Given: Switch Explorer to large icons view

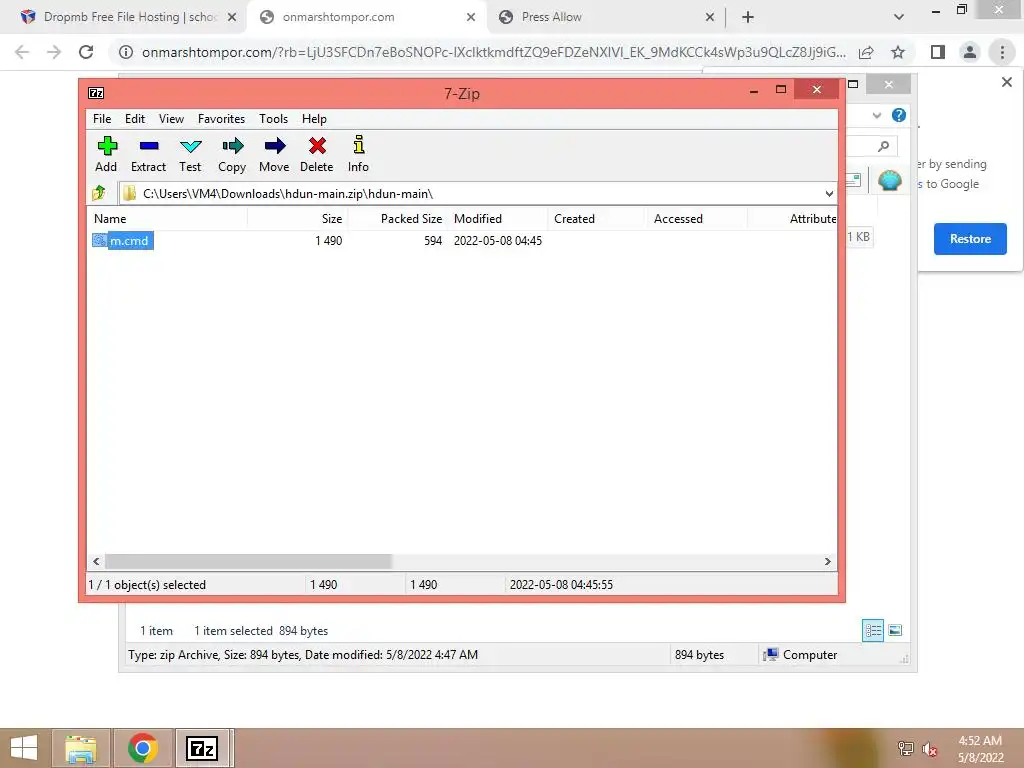Looking at the screenshot, I should coord(895,630).
